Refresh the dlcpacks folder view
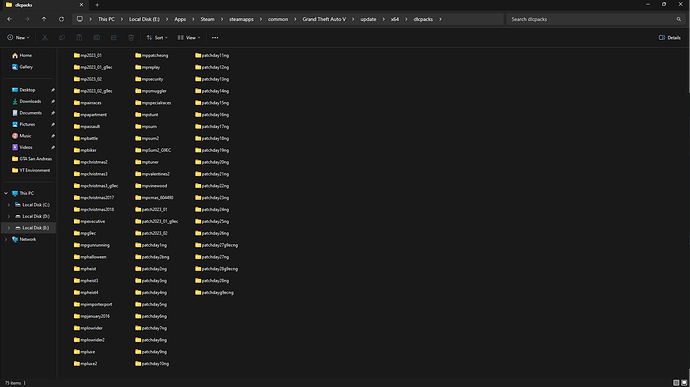This screenshot has height=387, width=690. pyautogui.click(x=61, y=19)
